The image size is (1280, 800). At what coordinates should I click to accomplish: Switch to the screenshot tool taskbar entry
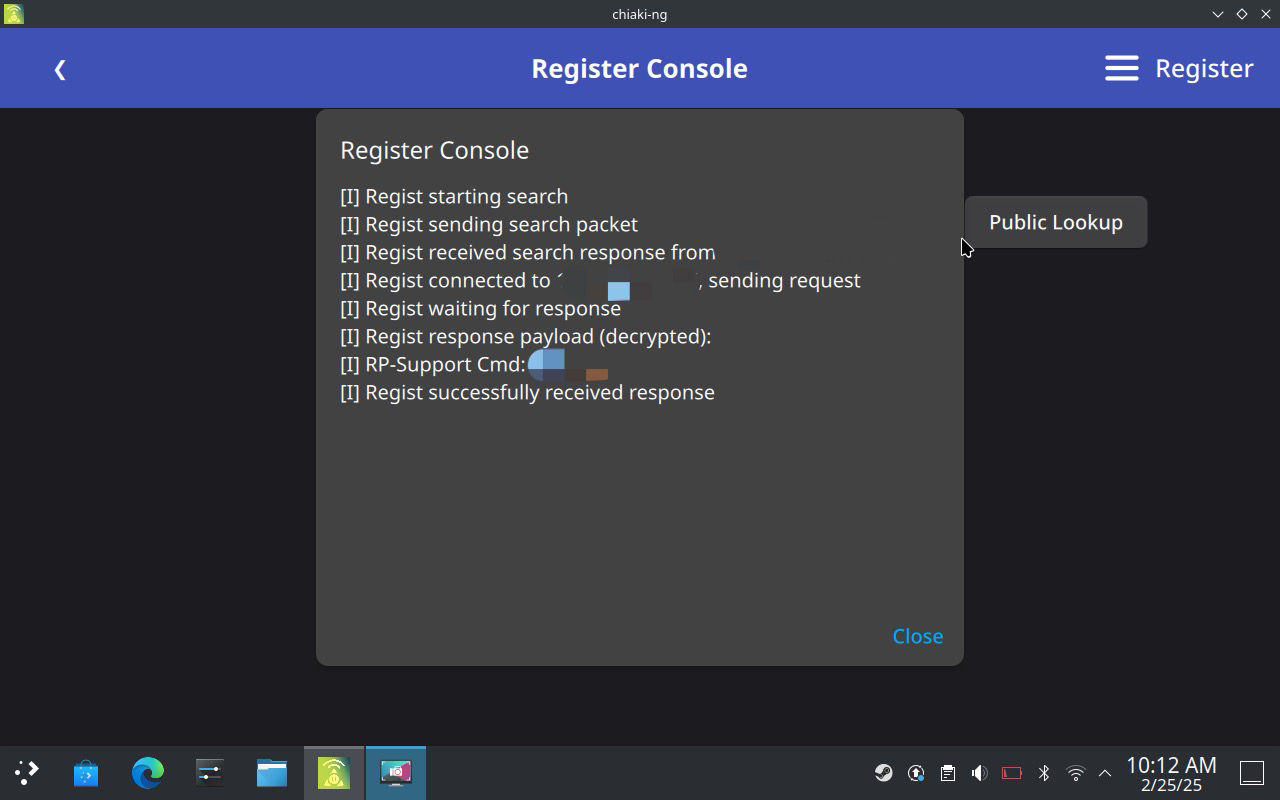click(x=396, y=773)
